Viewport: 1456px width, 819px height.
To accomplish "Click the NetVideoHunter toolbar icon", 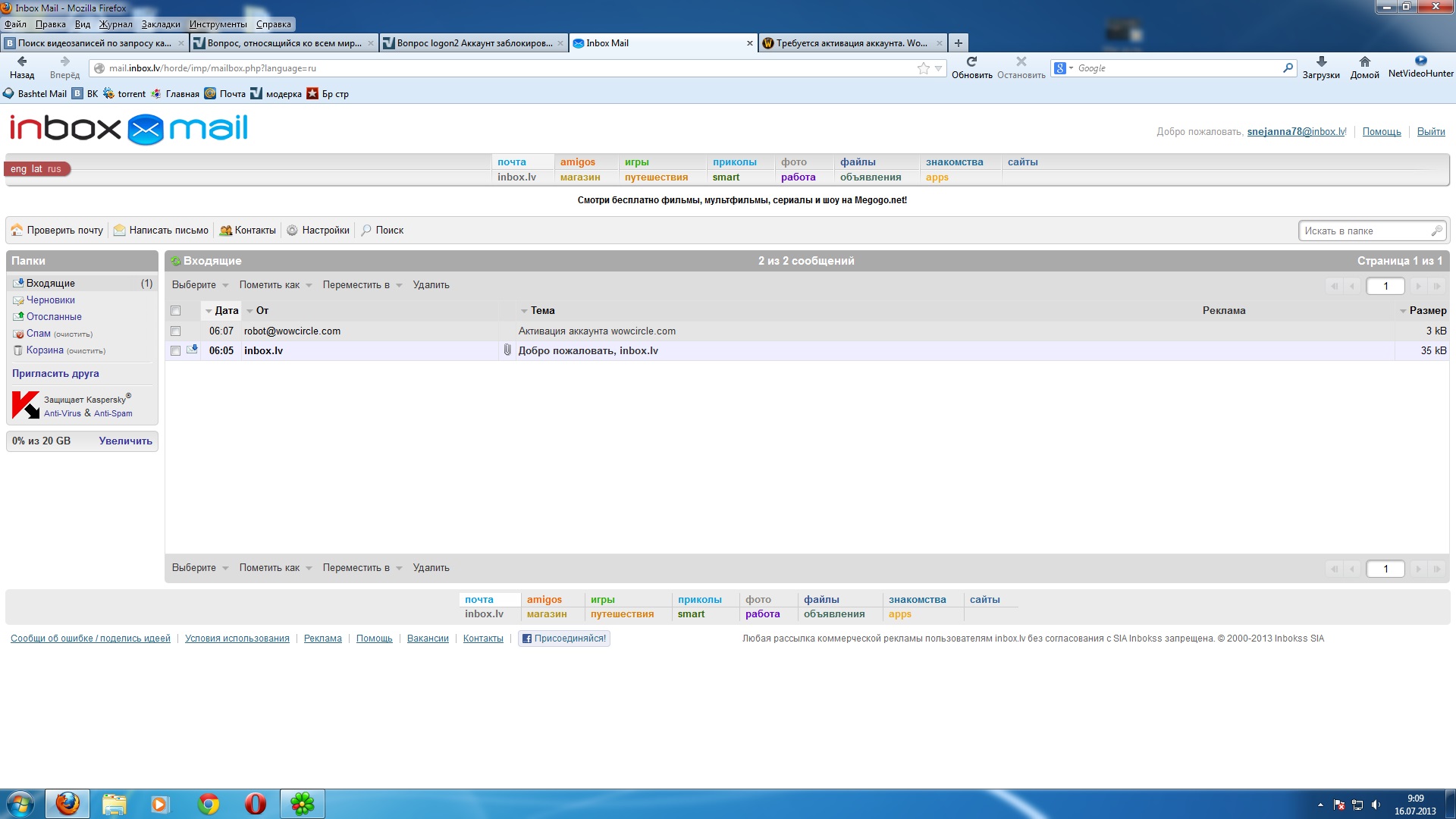I will point(1420,61).
